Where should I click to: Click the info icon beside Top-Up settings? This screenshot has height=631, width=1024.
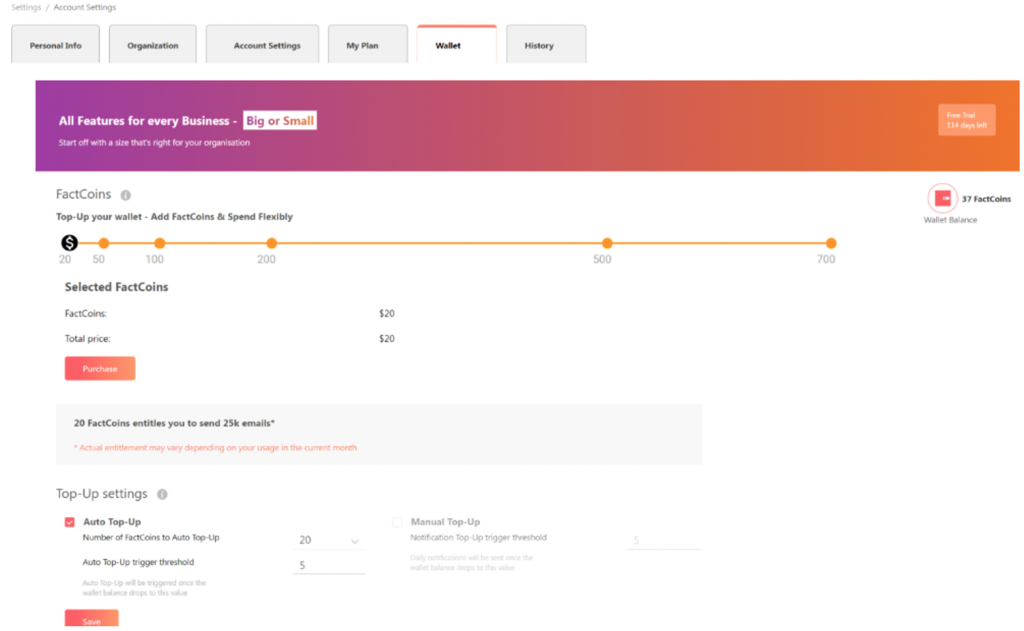pos(162,494)
